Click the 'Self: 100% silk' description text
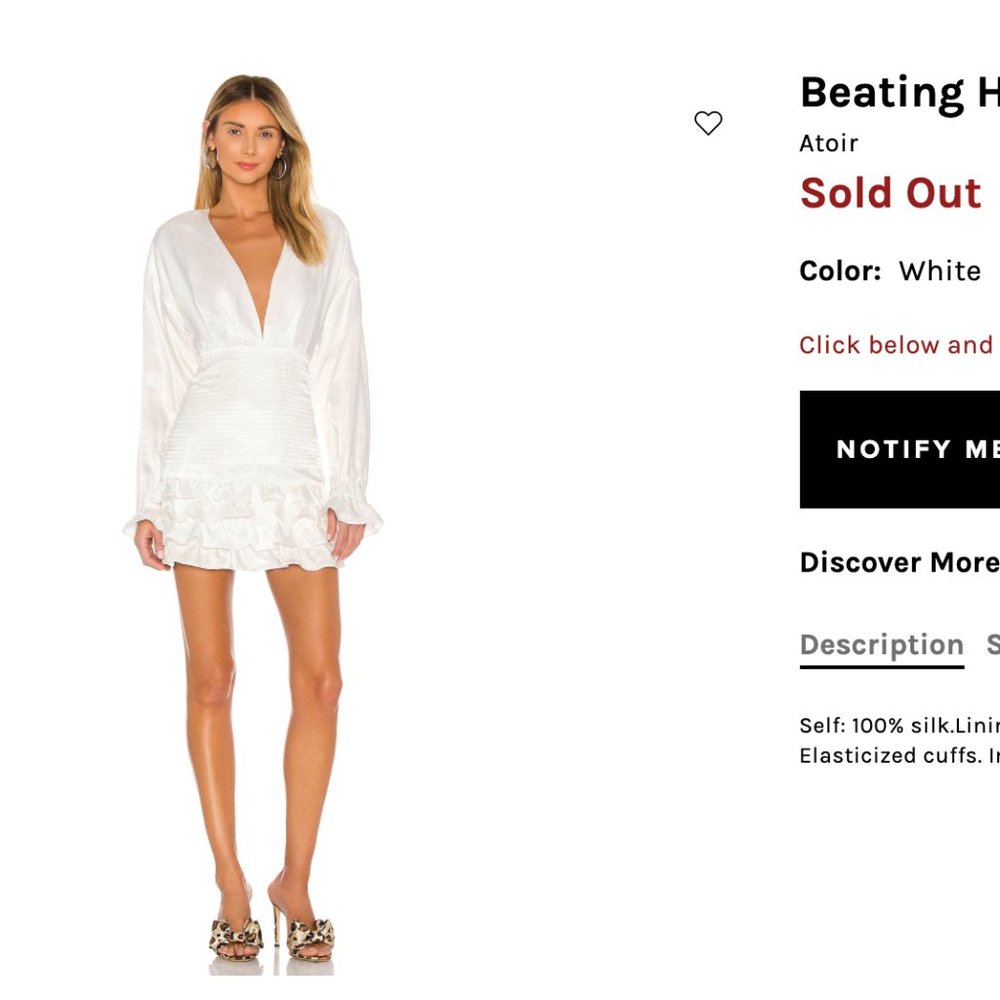Image resolution: width=1000 pixels, height=1000 pixels. pyautogui.click(x=898, y=726)
